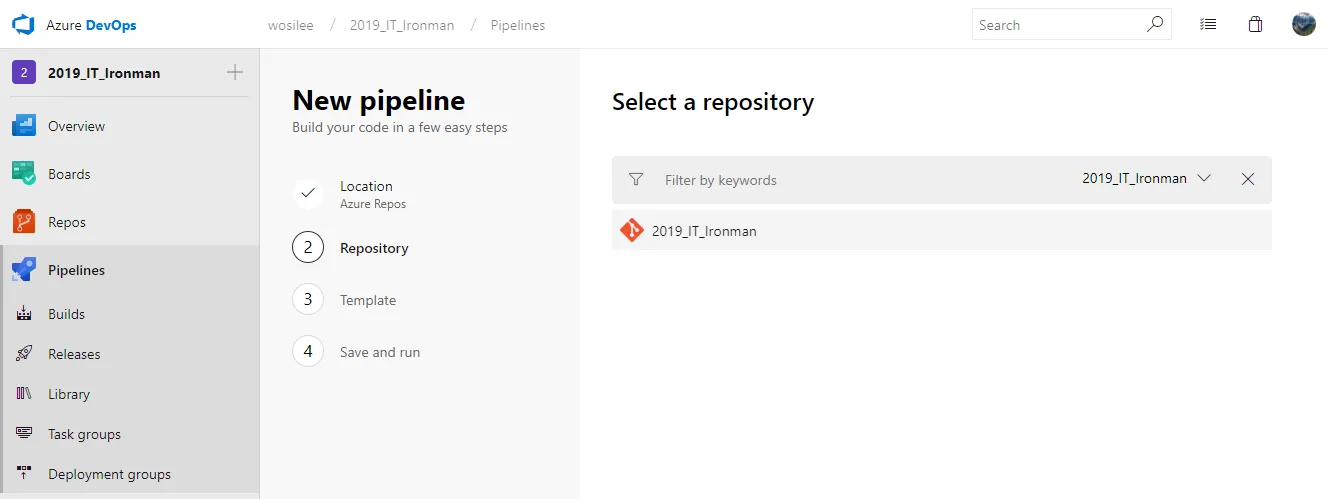Click the Azure DevOps logo icon
Image resolution: width=1328 pixels, height=499 pixels.
pyautogui.click(x=23, y=25)
